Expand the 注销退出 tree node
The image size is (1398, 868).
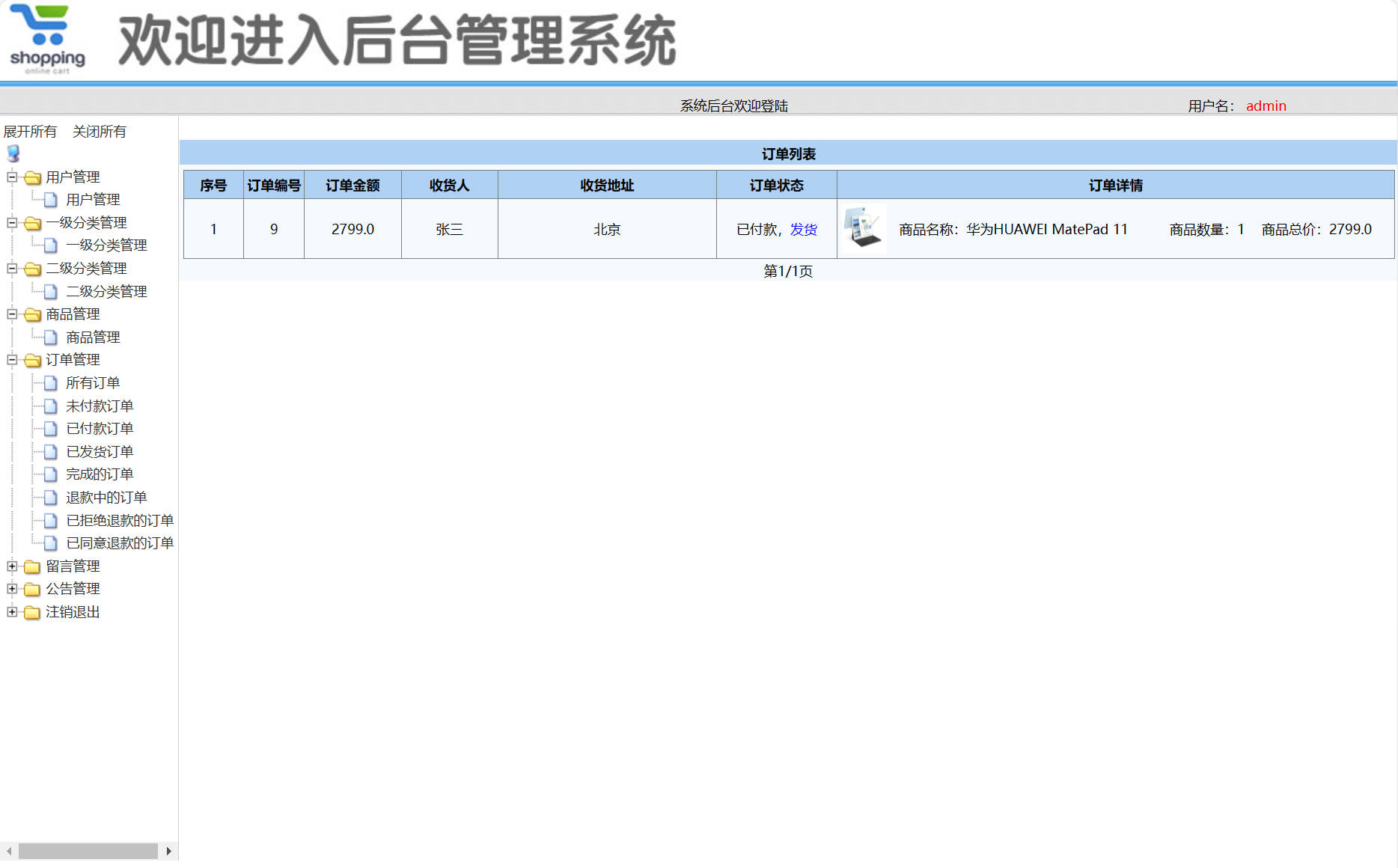(11, 612)
